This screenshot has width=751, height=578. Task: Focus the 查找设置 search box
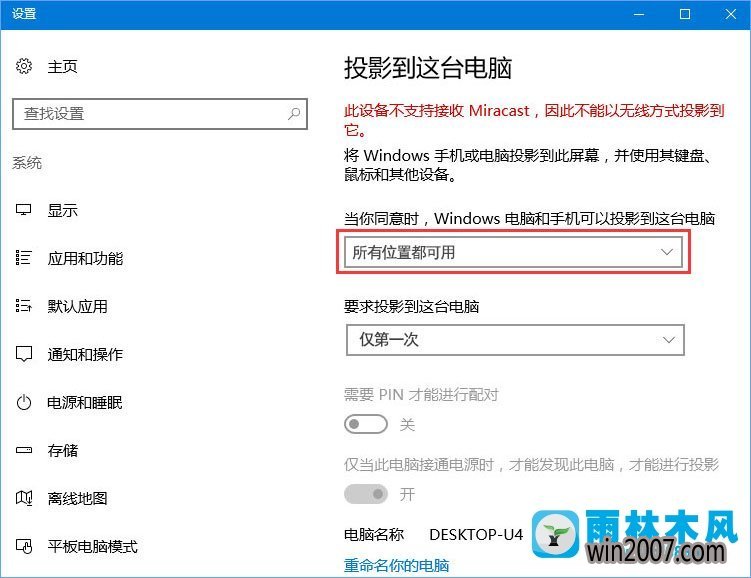159,114
